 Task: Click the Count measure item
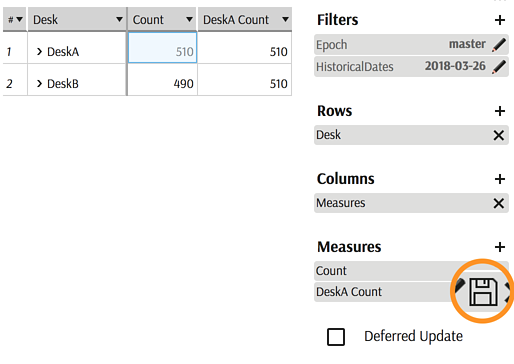point(411,271)
